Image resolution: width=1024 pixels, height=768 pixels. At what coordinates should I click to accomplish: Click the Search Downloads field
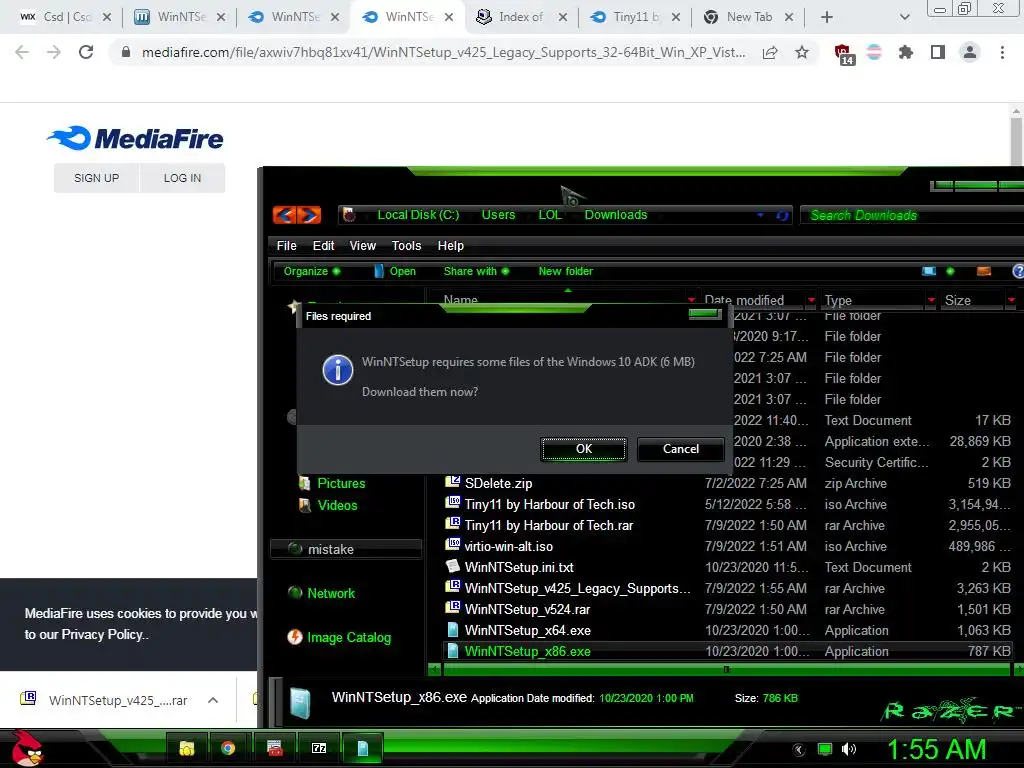912,215
